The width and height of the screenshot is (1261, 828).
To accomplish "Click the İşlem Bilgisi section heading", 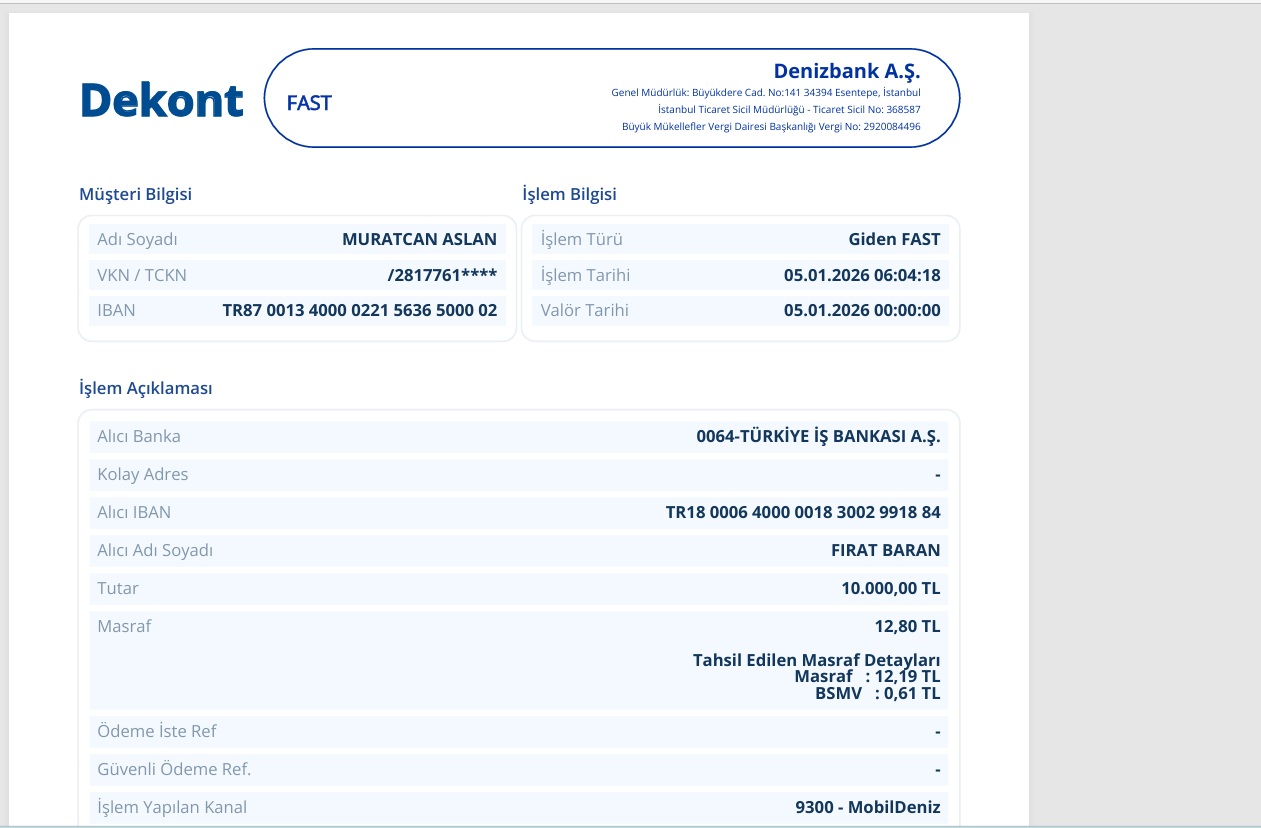I will point(570,194).
